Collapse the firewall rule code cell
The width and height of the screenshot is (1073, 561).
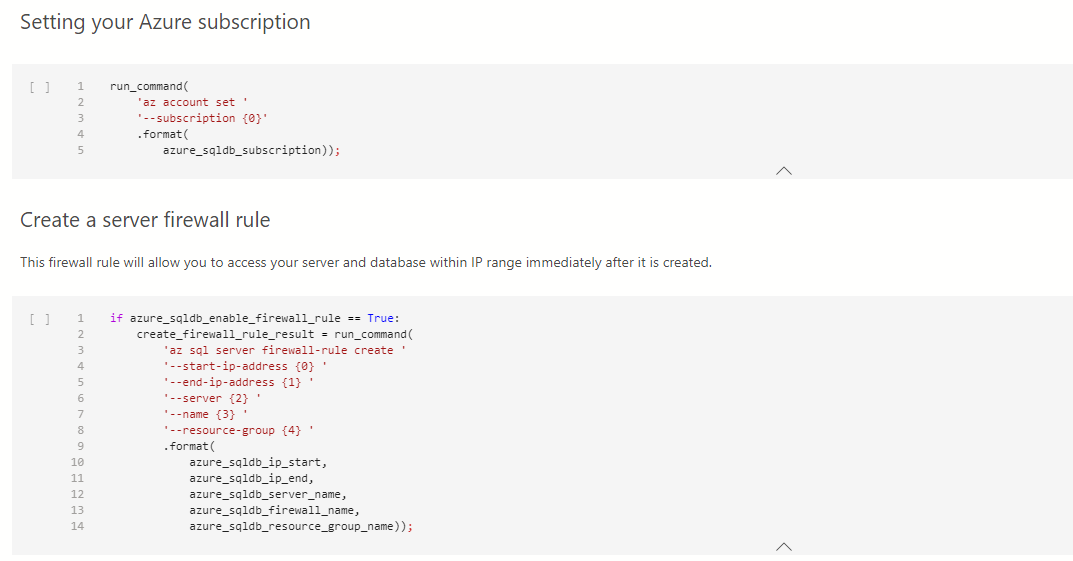click(x=783, y=546)
